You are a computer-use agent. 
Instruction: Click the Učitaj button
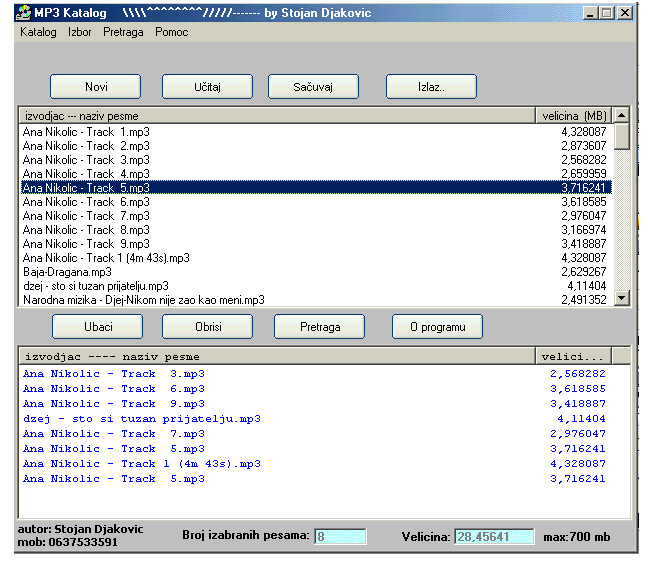[x=207, y=87]
